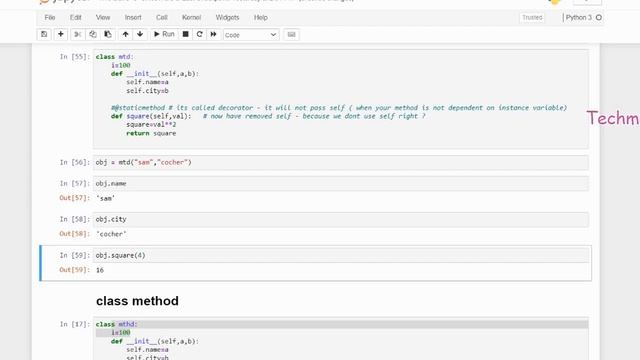The image size is (640, 360).
Task: Click the Trusted notebook indicator
Action: point(532,18)
